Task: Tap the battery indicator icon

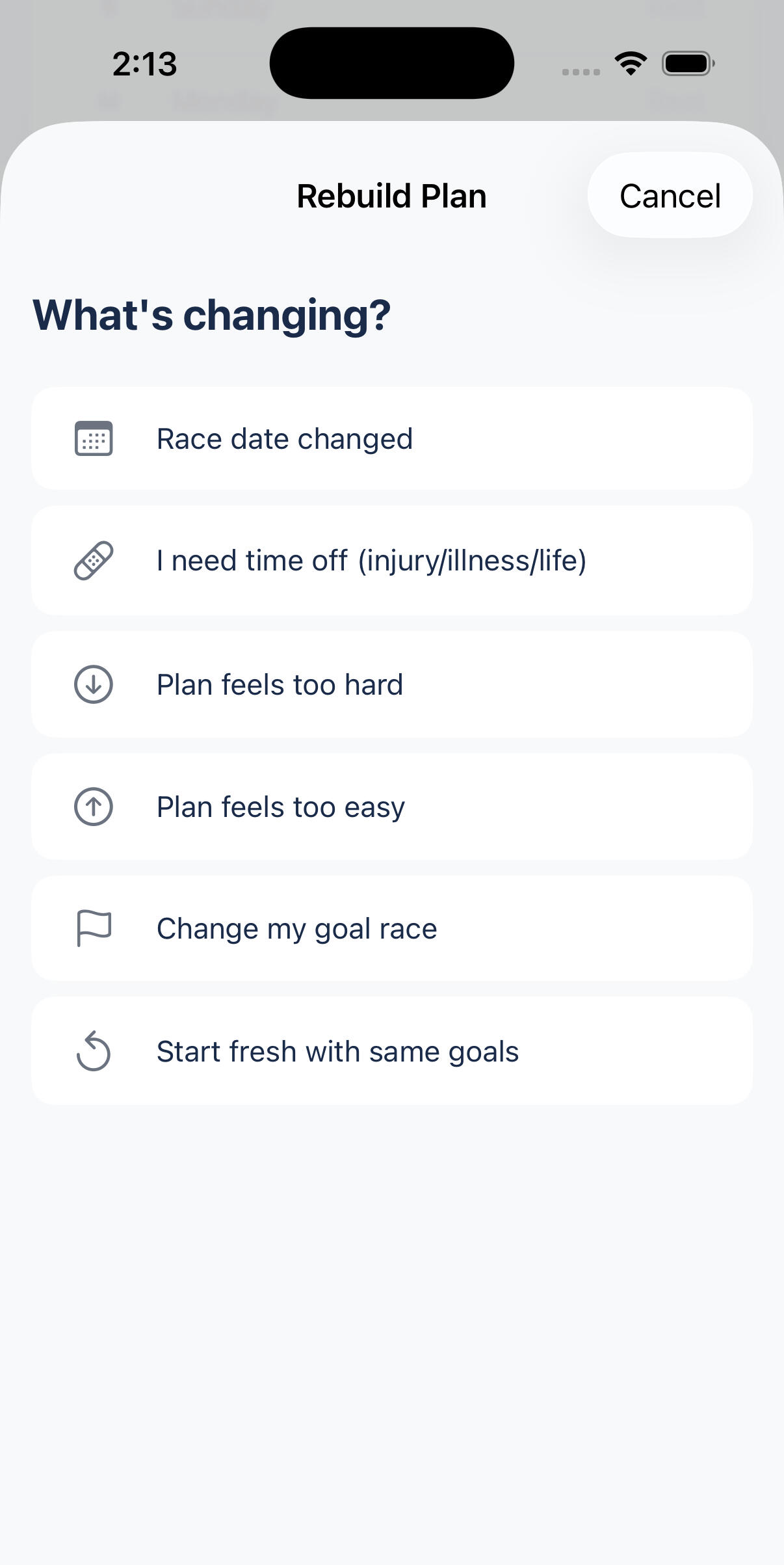Action: point(688,64)
